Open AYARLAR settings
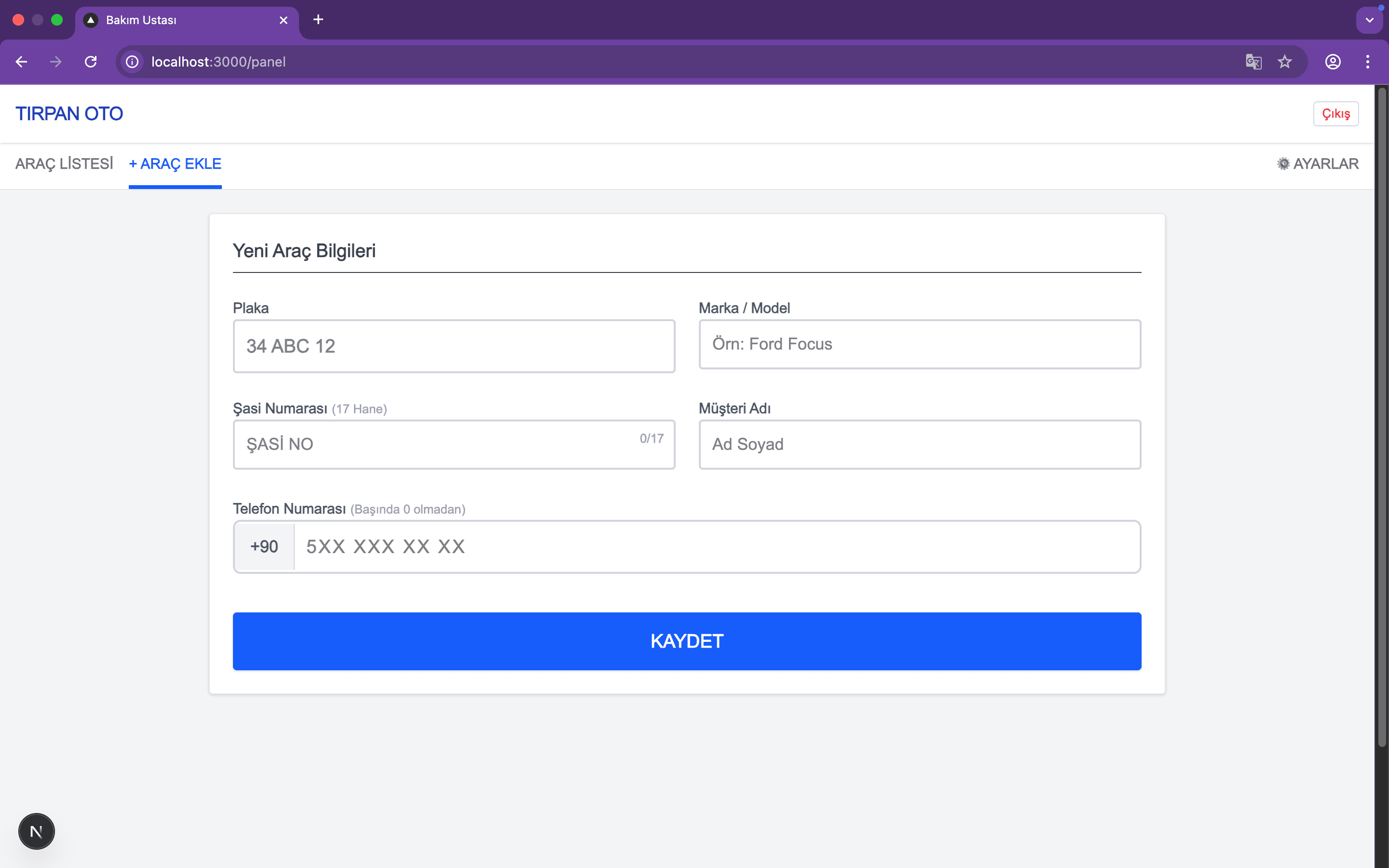 tap(1318, 163)
